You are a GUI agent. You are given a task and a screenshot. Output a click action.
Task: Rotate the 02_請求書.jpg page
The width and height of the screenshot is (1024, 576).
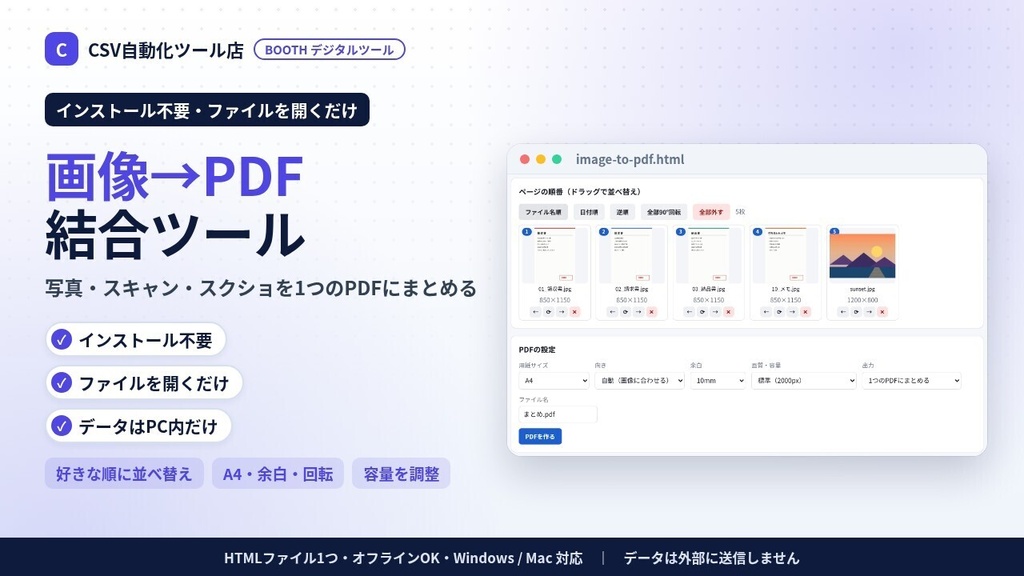coord(626,312)
